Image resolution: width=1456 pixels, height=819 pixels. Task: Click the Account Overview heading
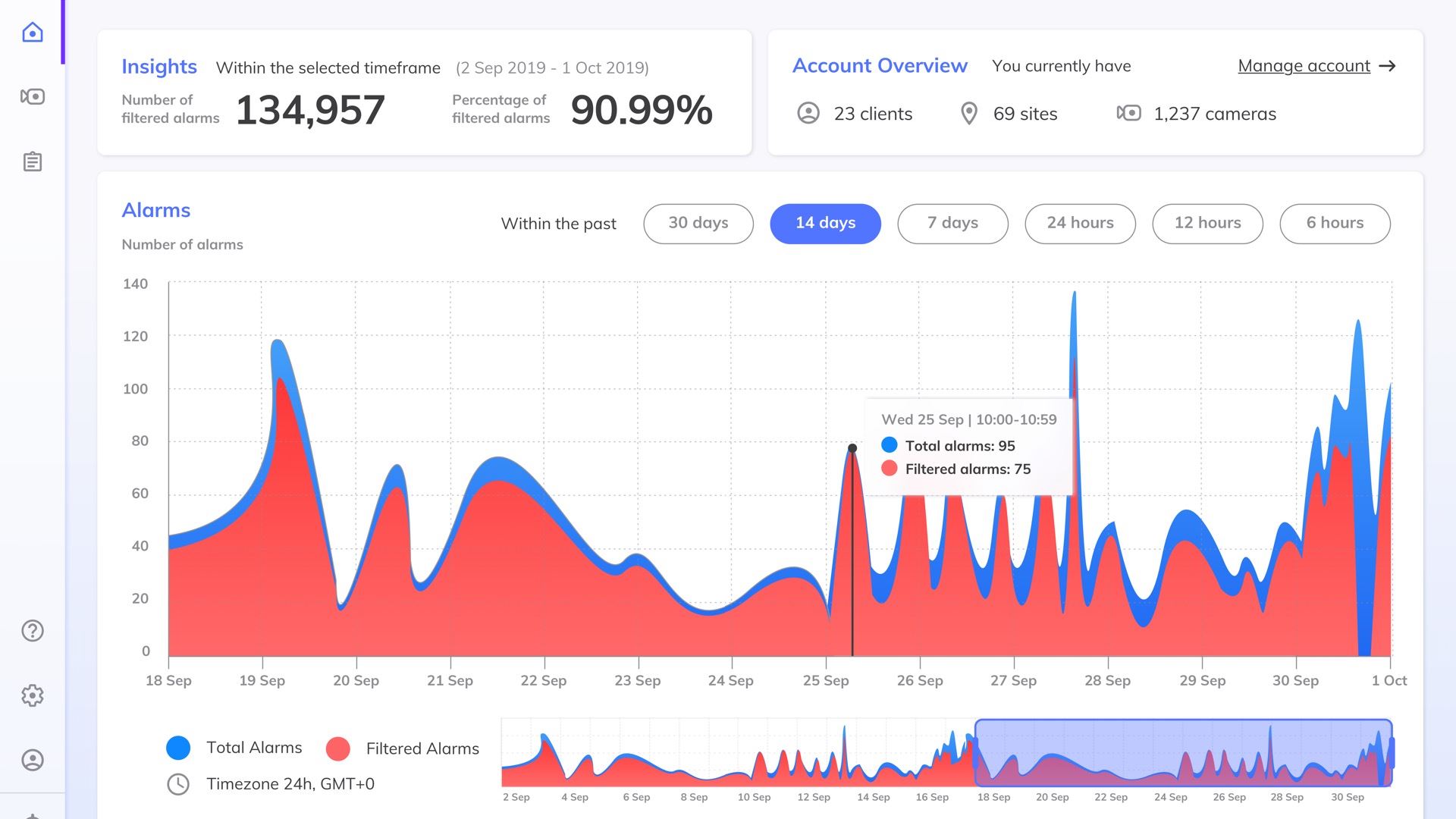click(x=880, y=66)
